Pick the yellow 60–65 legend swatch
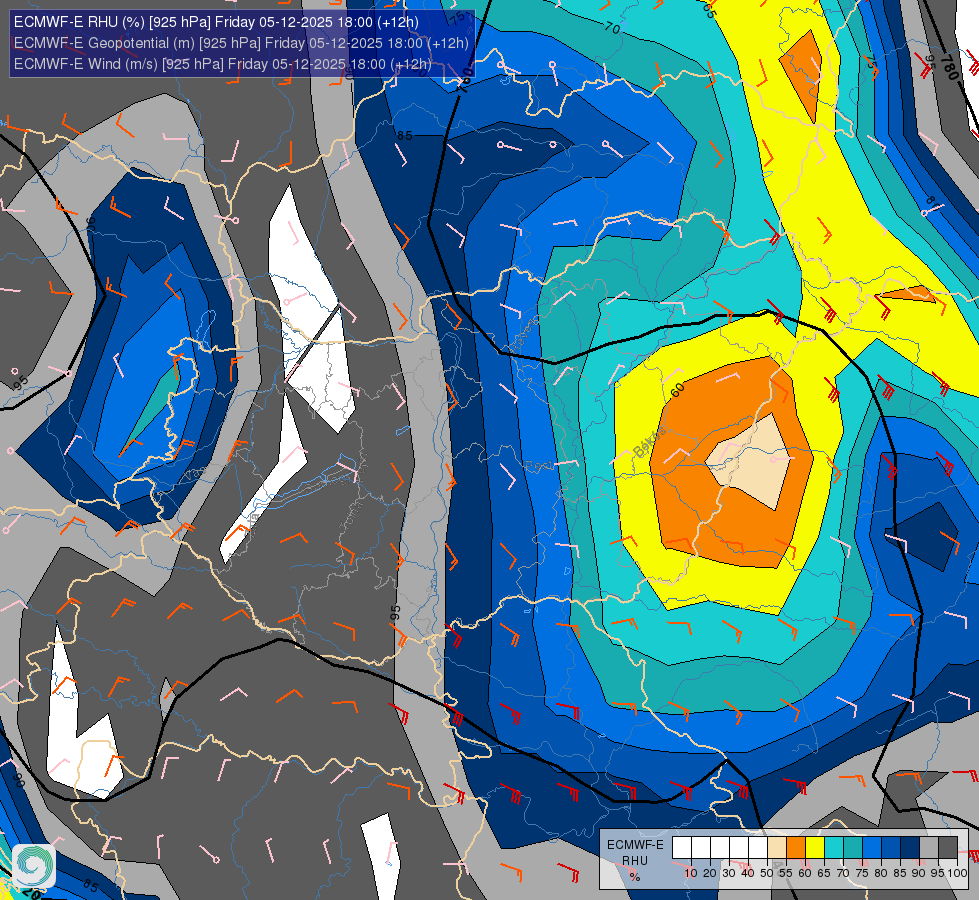Viewport: 979px width, 900px height. [815, 848]
